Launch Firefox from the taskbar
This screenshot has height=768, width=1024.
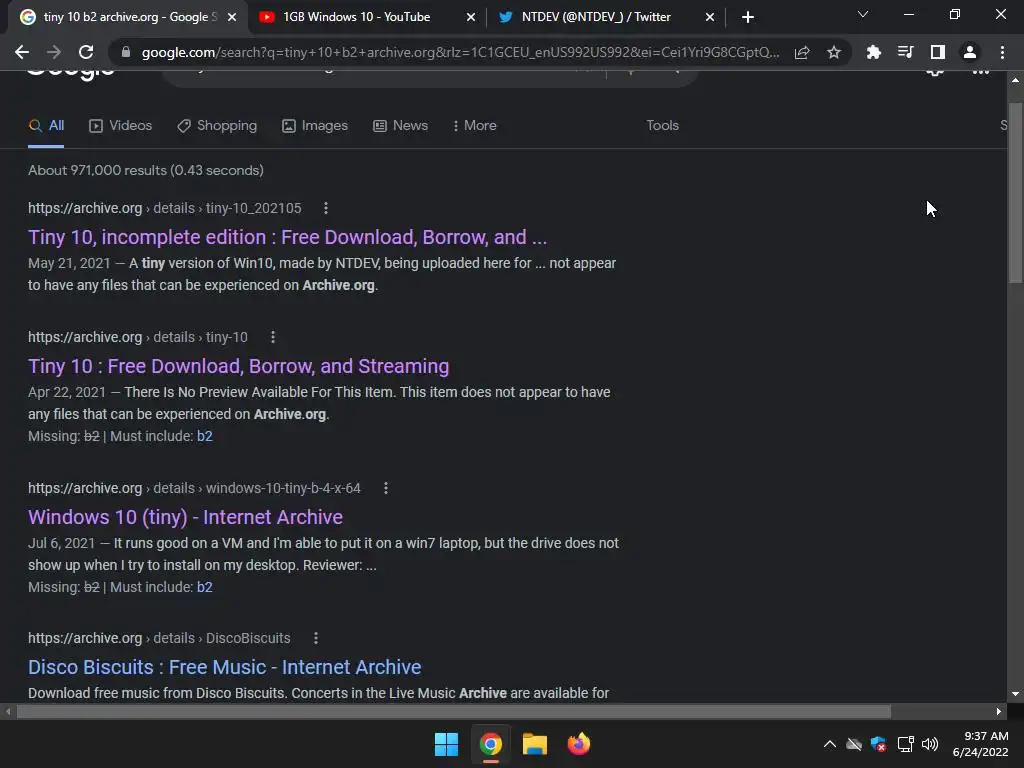(x=578, y=744)
